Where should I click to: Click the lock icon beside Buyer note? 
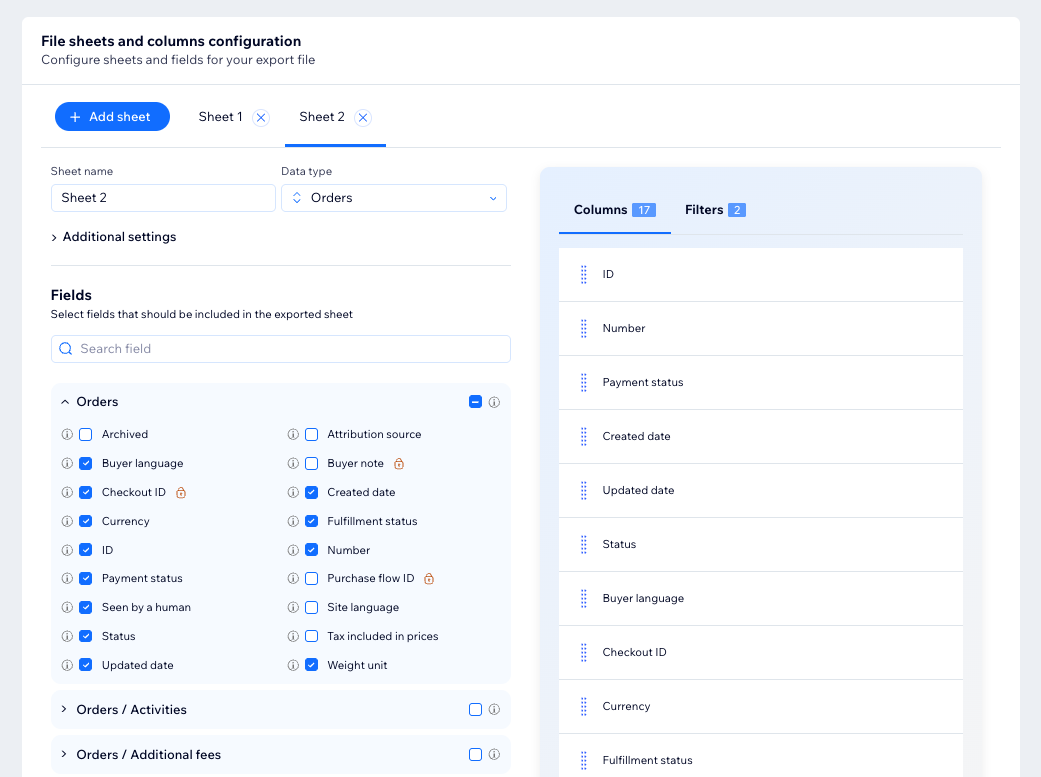[x=398, y=464]
